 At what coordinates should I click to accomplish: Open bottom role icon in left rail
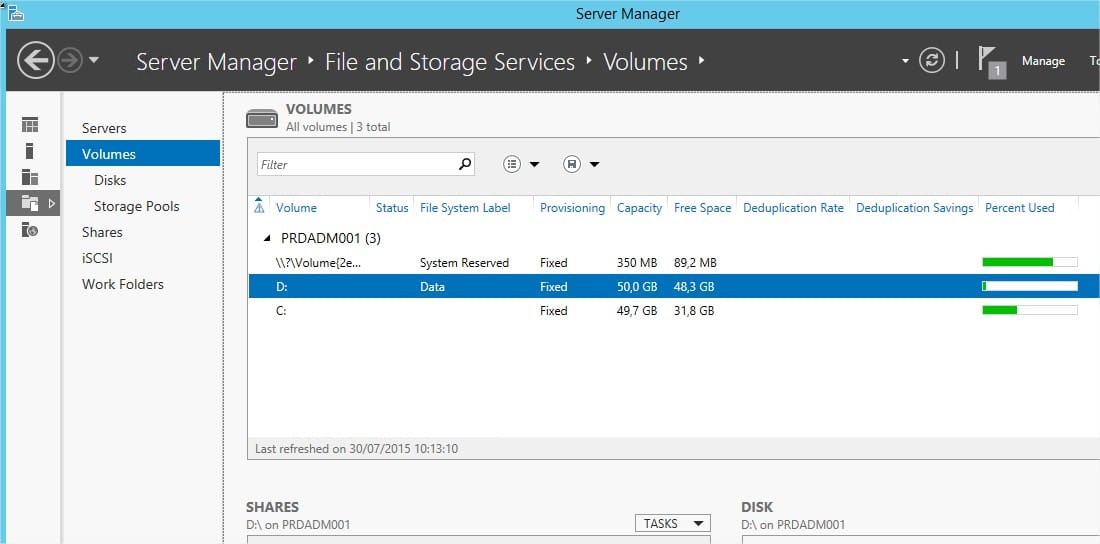(x=29, y=229)
